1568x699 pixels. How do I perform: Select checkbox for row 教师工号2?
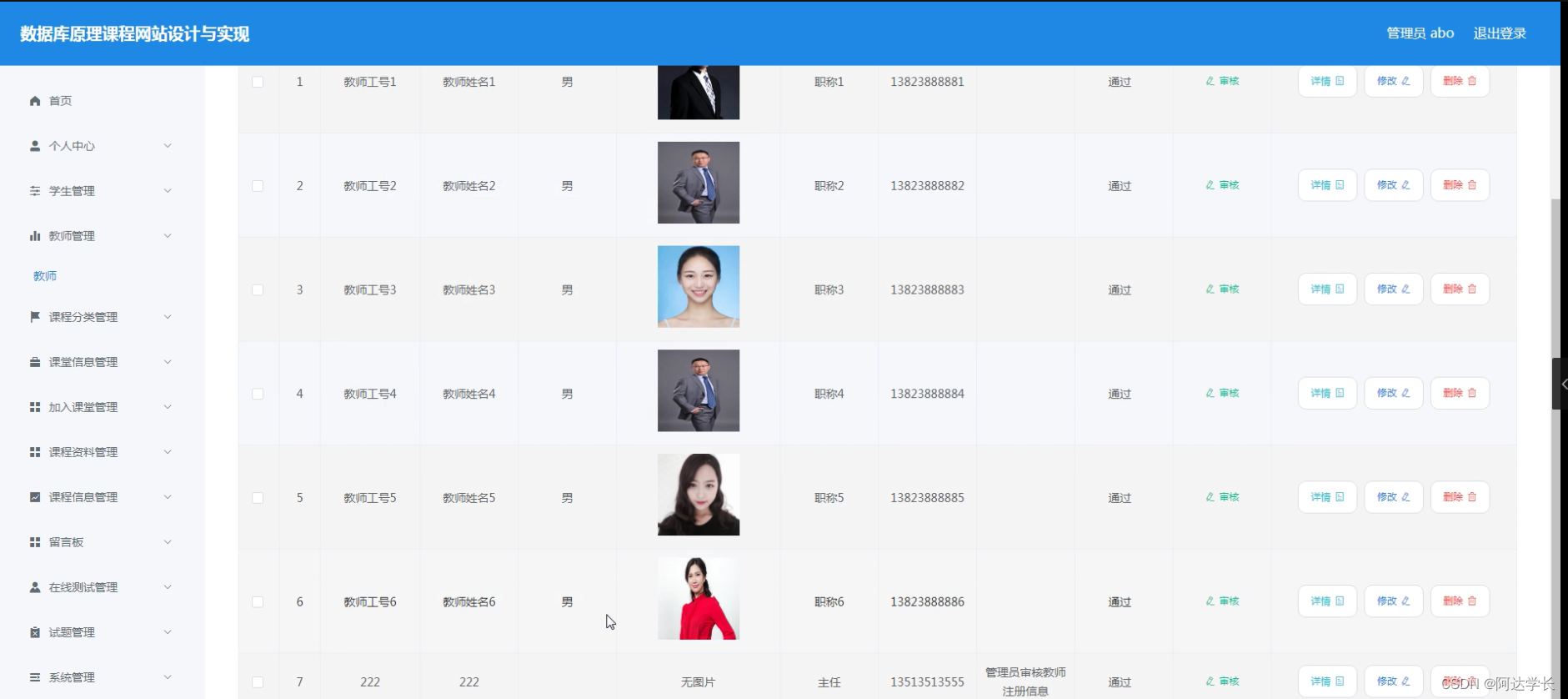[x=258, y=186]
